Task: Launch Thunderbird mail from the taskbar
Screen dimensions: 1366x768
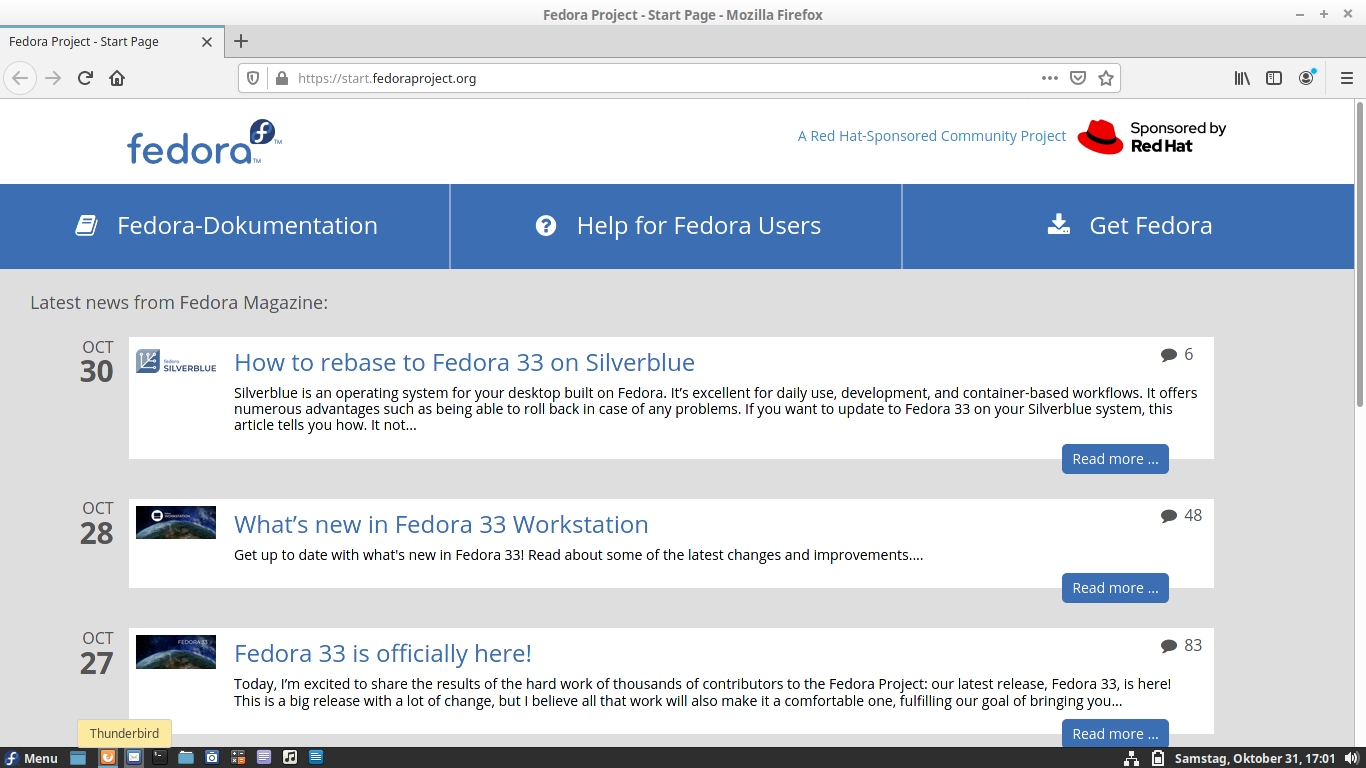Action: [133, 758]
